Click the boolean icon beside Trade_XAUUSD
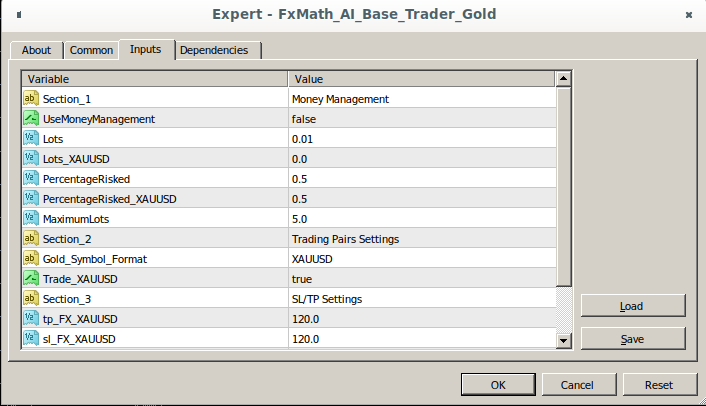This screenshot has width=706, height=406. point(31,278)
